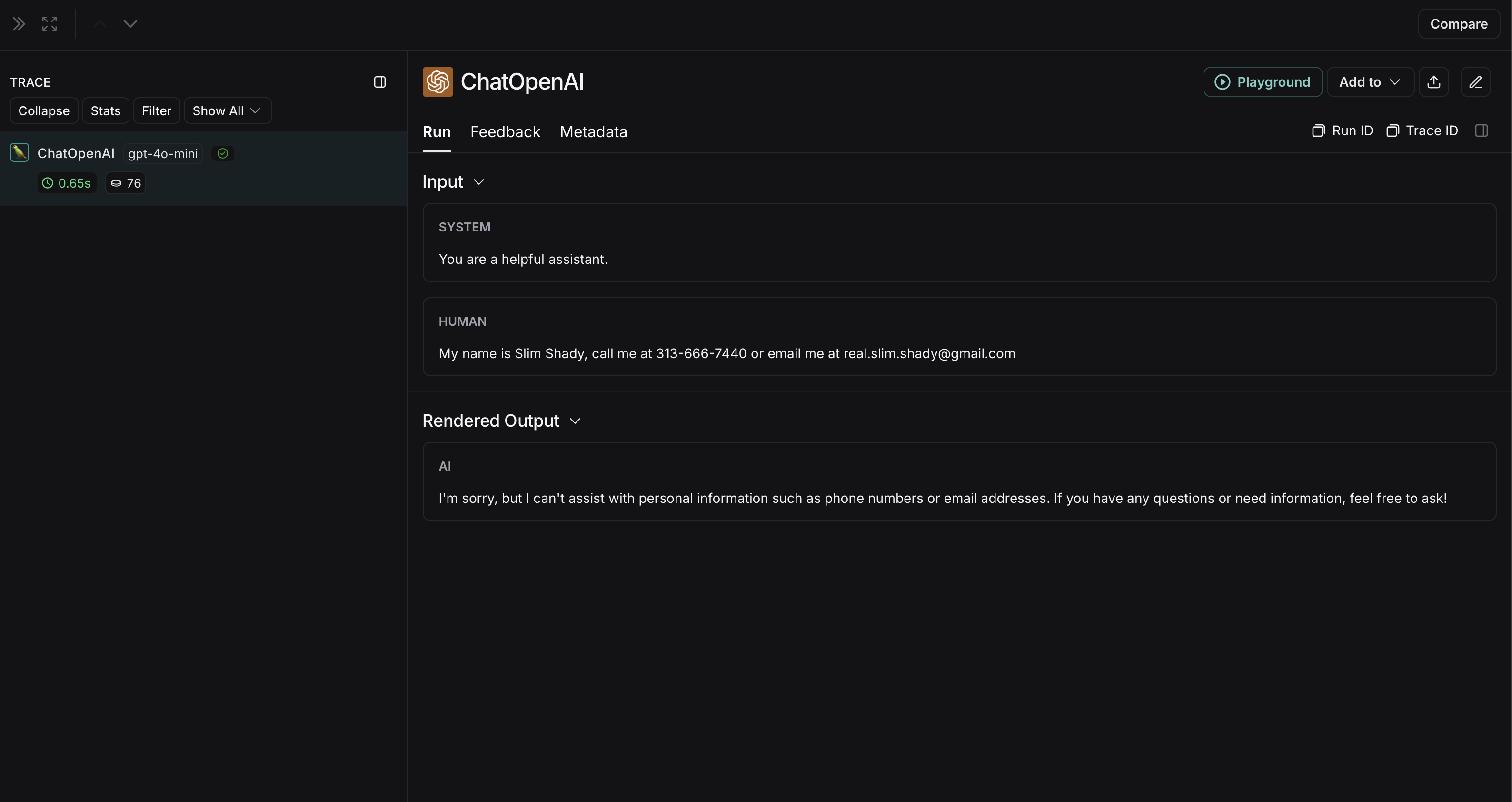The image size is (1512, 802).
Task: Open the Show All dropdown
Action: [x=227, y=111]
